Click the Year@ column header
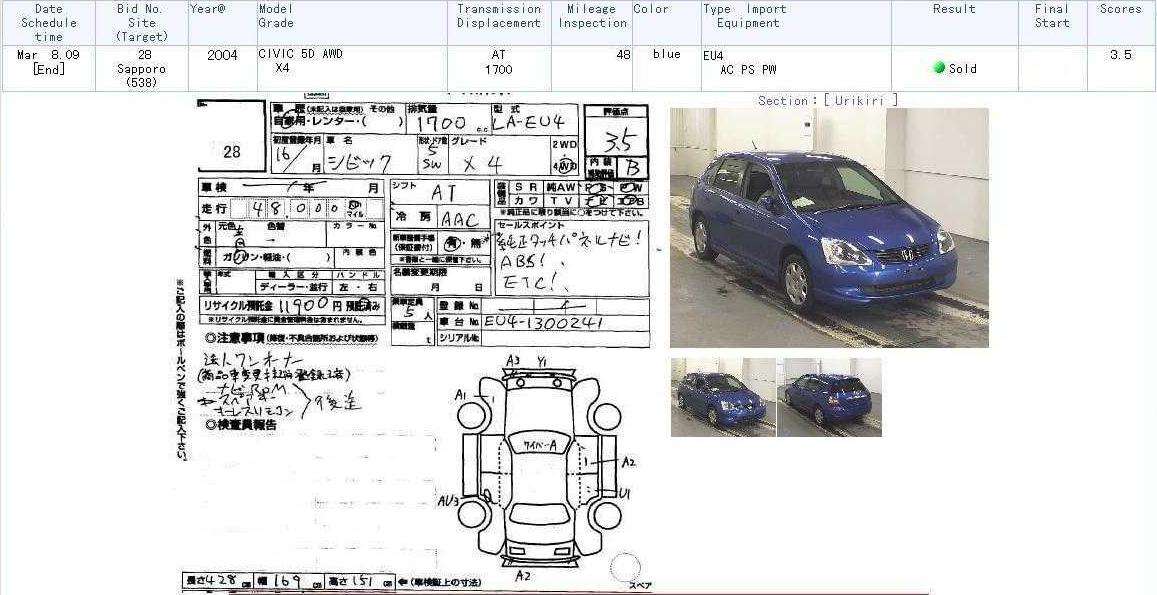This screenshot has height=595, width=1157. pos(222,23)
